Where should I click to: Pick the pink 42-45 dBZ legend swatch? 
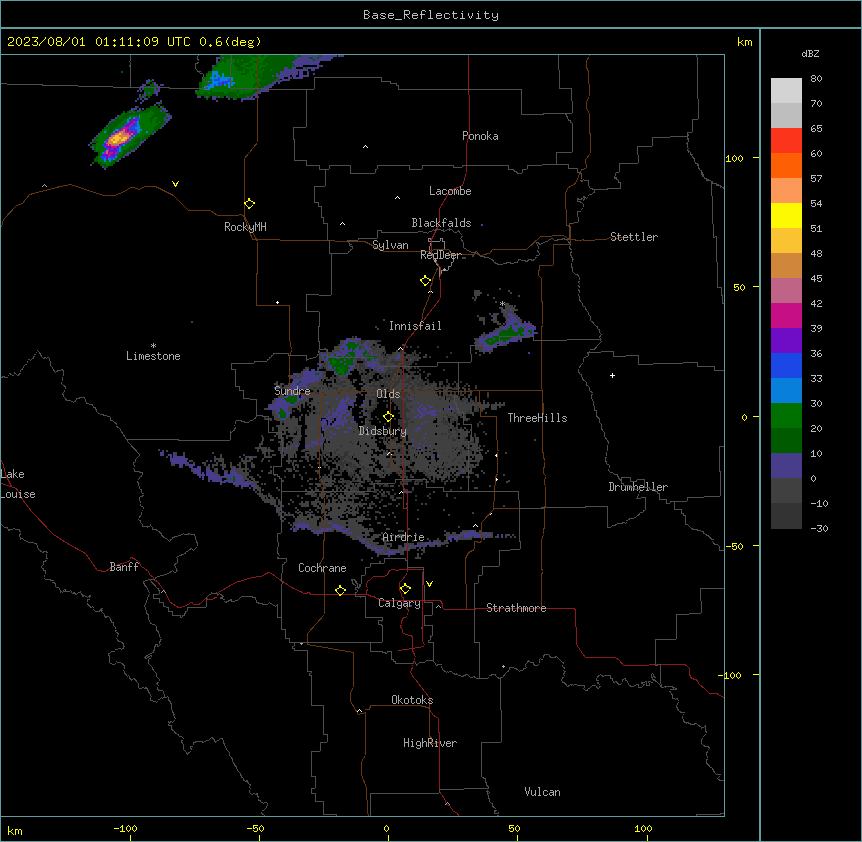(786, 290)
